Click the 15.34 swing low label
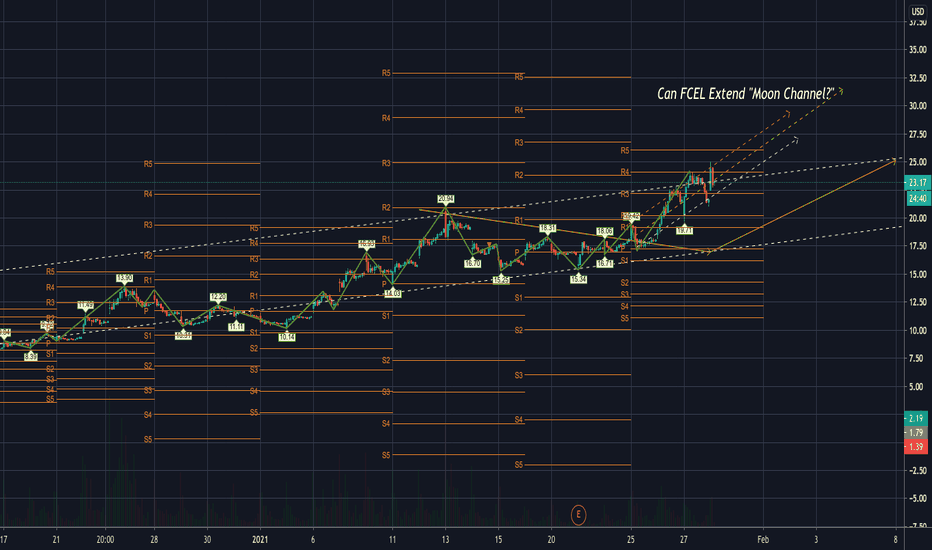Screen dimensions: 932x550 coord(578,279)
